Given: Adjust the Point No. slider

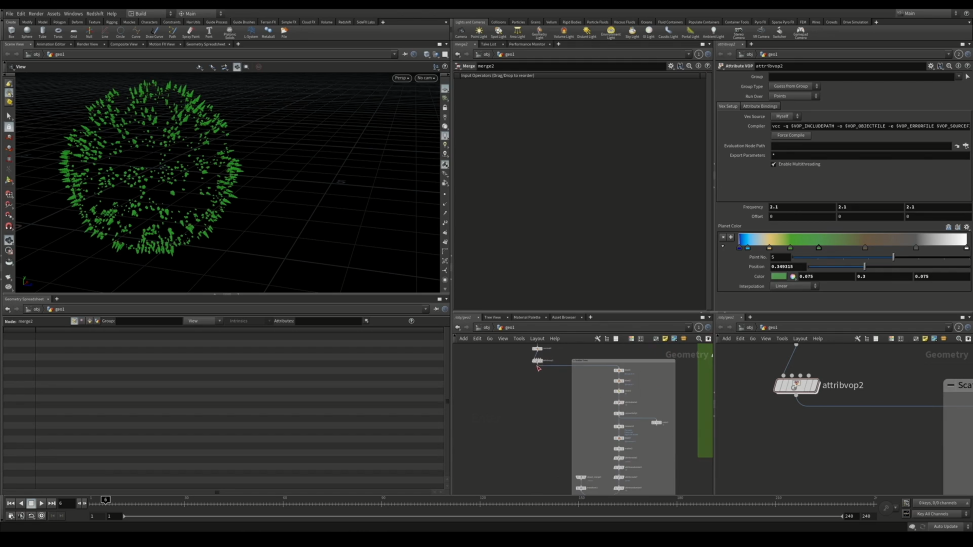Looking at the screenshot, I should (x=881, y=257).
